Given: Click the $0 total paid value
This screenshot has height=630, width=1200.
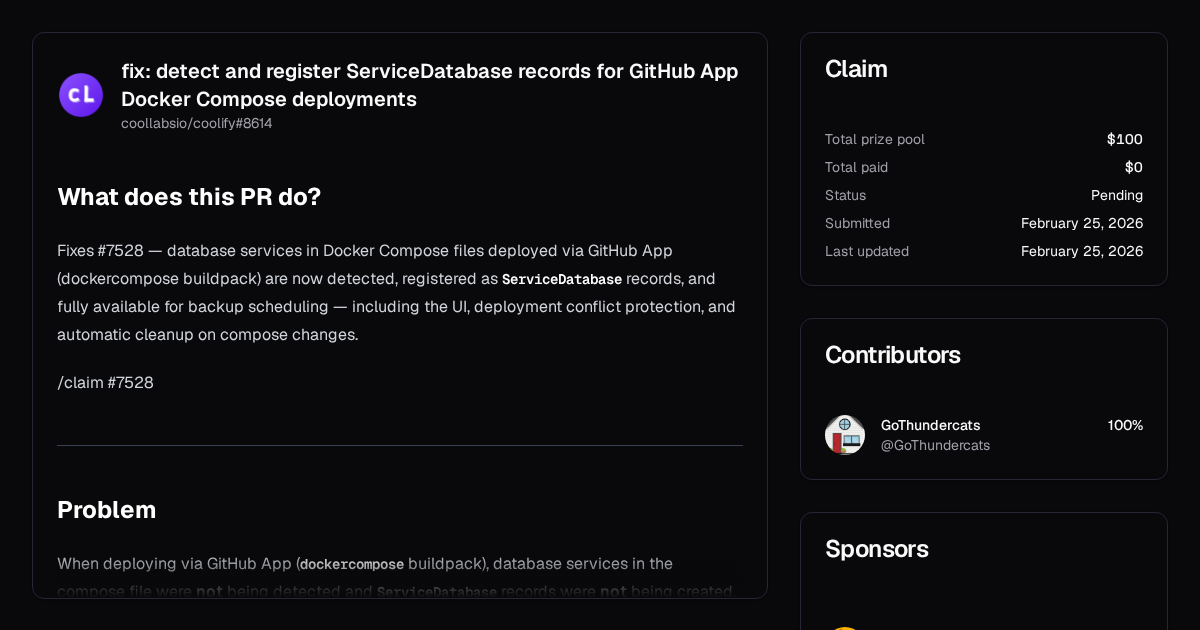Looking at the screenshot, I should [x=1134, y=167].
